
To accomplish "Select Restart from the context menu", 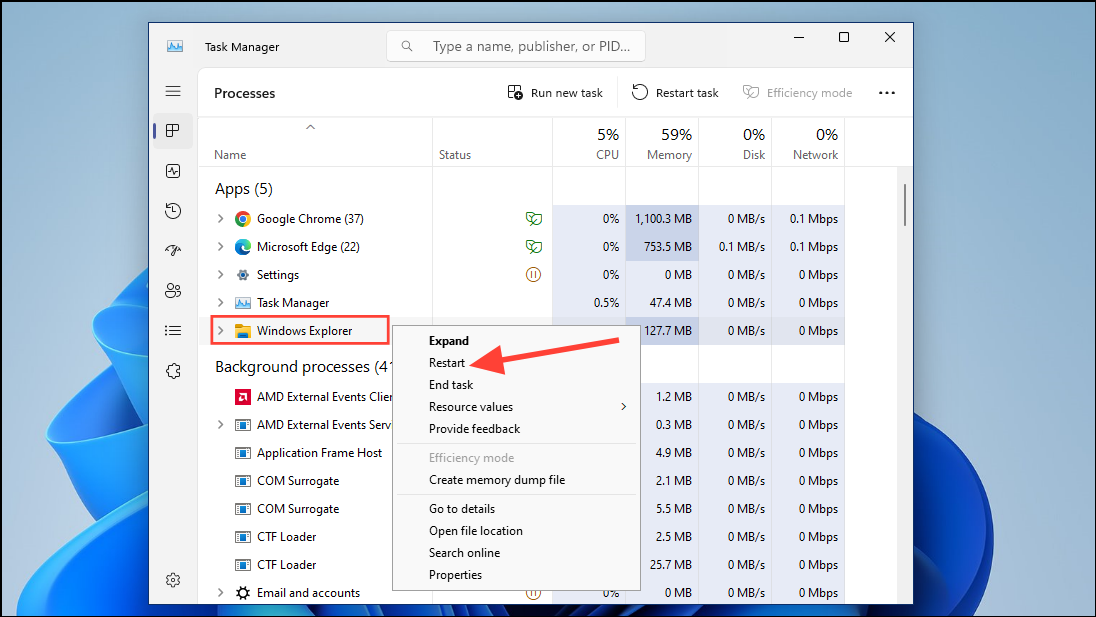I will (x=447, y=362).
